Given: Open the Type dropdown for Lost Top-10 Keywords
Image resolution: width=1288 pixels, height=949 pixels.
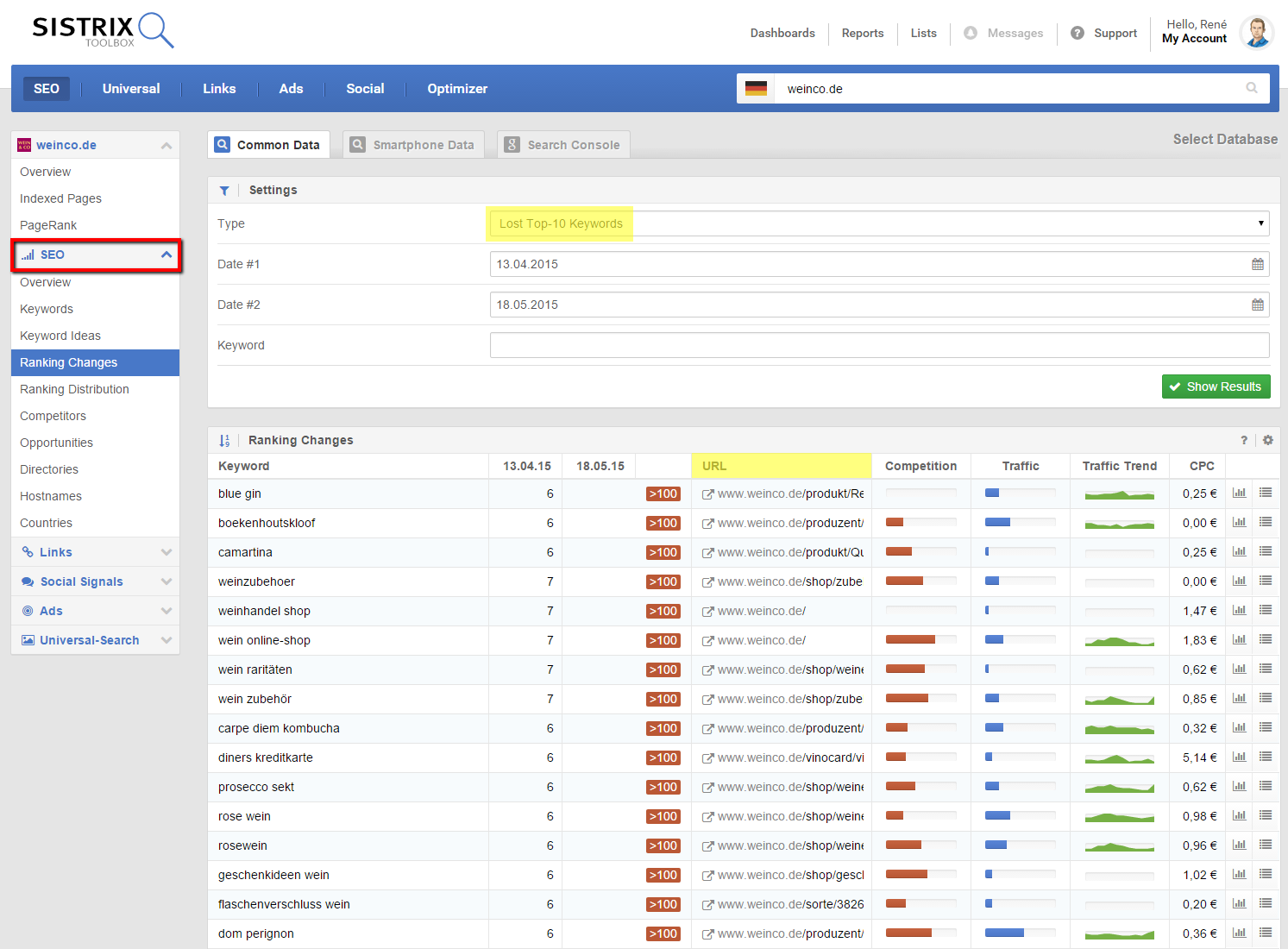Looking at the screenshot, I should (878, 223).
